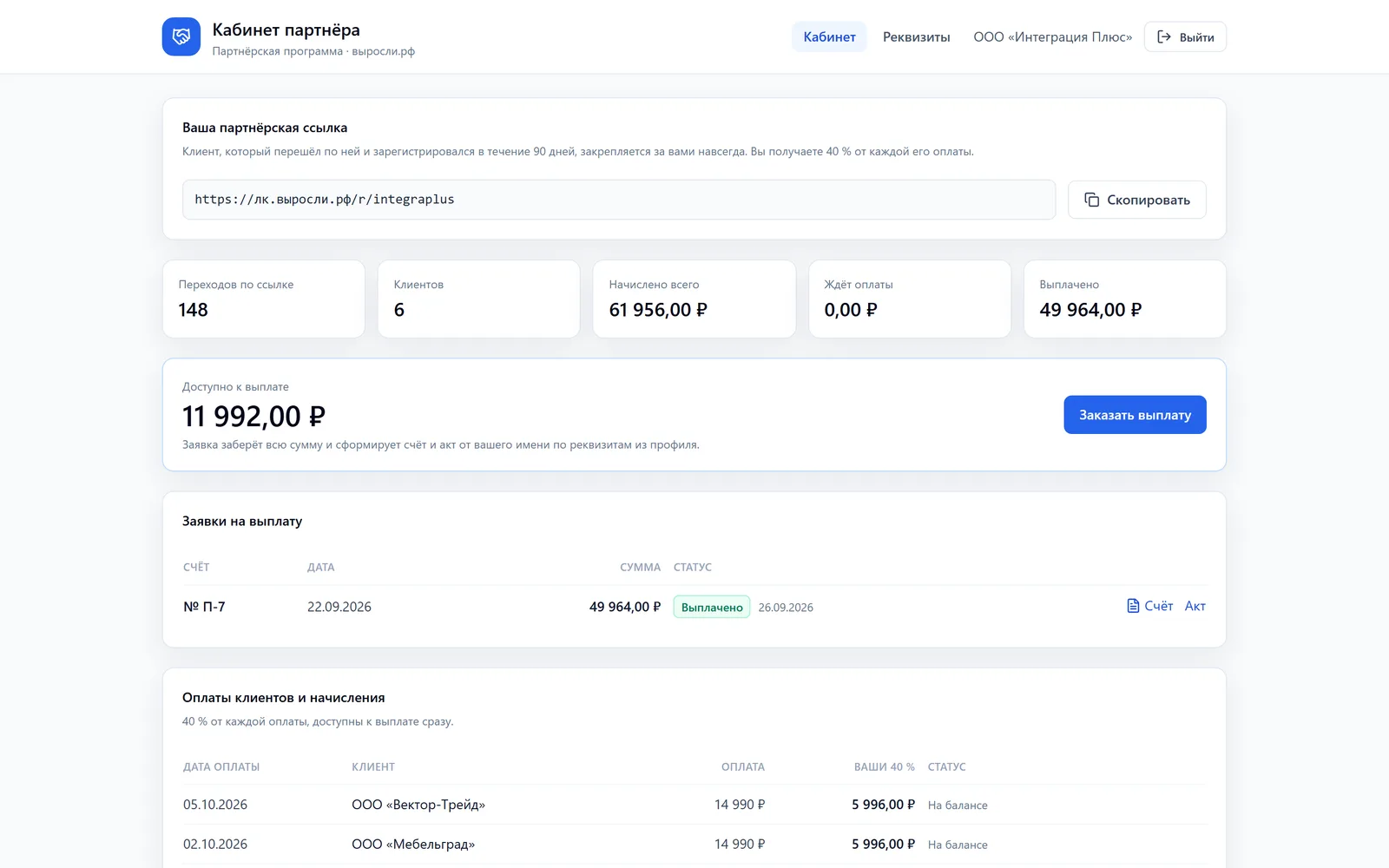Open the Акт link for invoice П-7
1389x868 pixels.
pyautogui.click(x=1195, y=606)
